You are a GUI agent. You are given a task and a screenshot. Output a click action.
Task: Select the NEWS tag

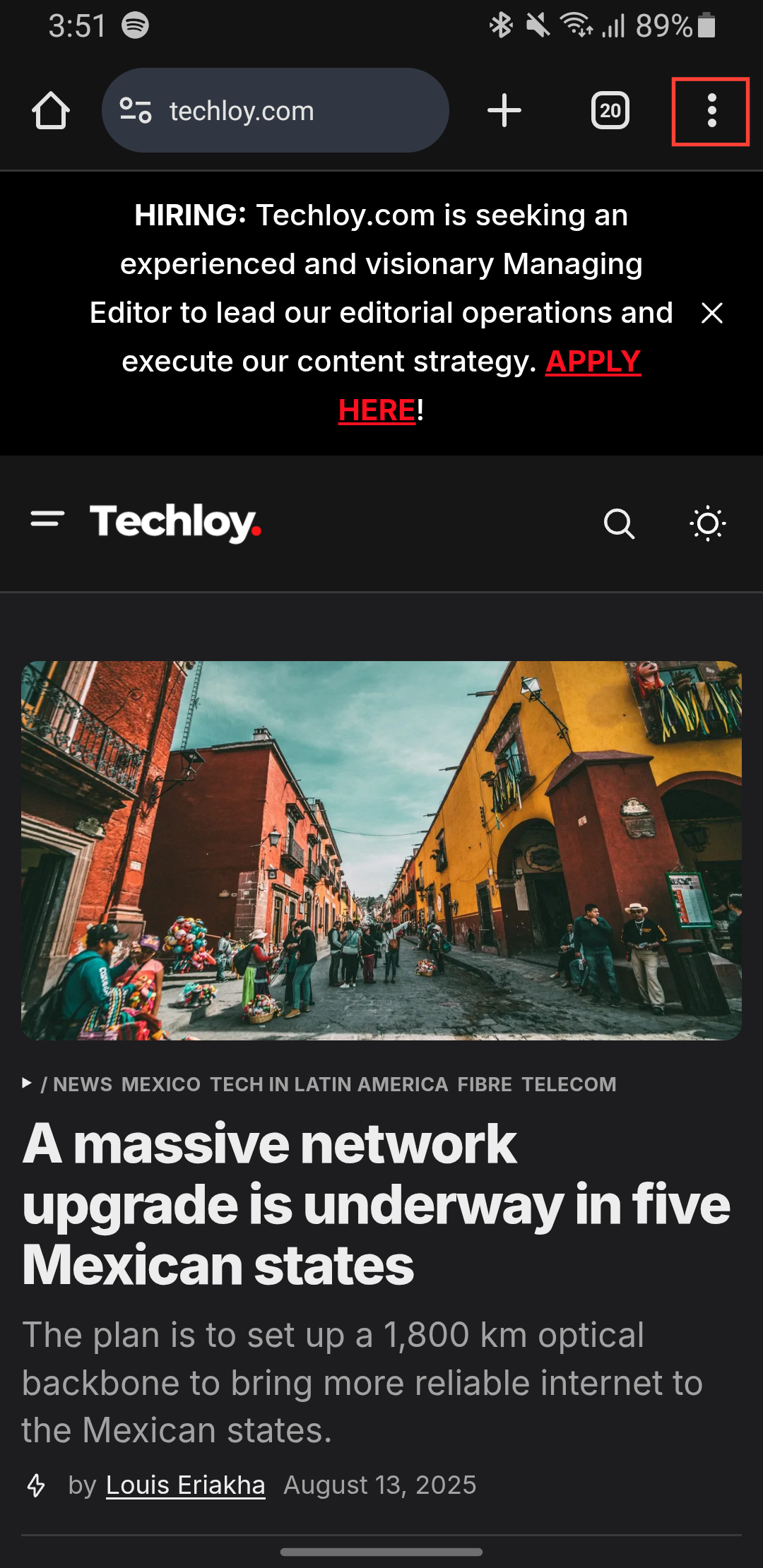[83, 1084]
